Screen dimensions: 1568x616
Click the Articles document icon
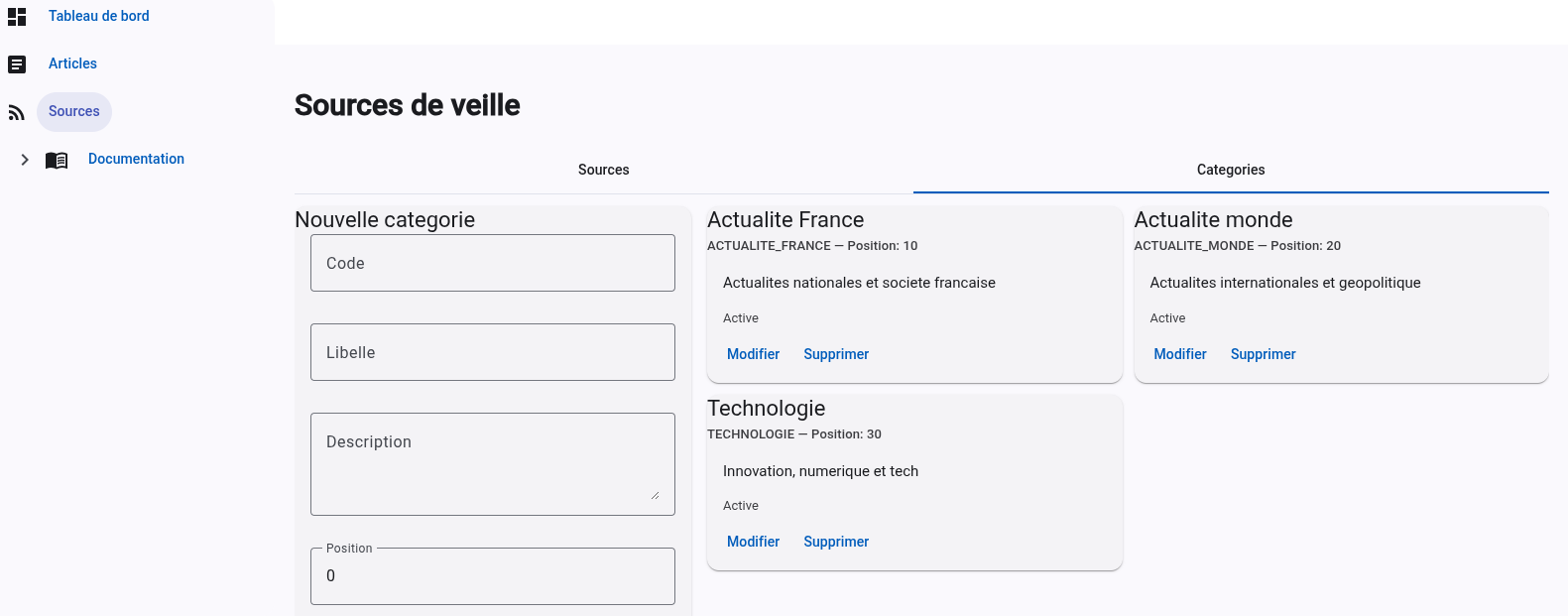tap(17, 64)
